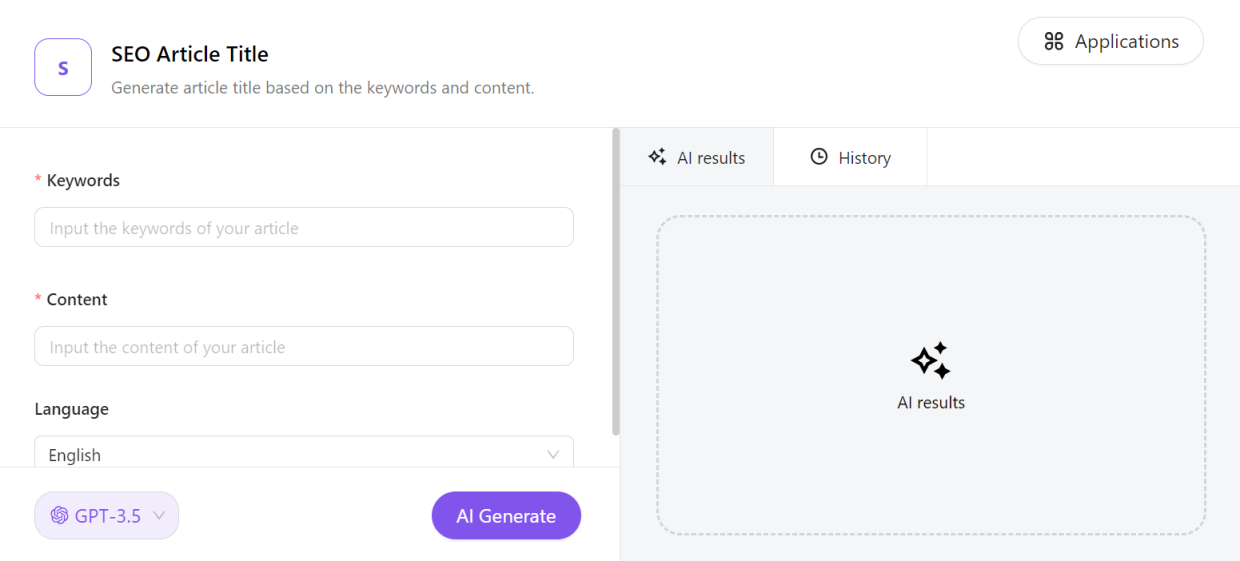Expand the Language dropdown chevron
The image size is (1240, 561).
click(x=553, y=455)
